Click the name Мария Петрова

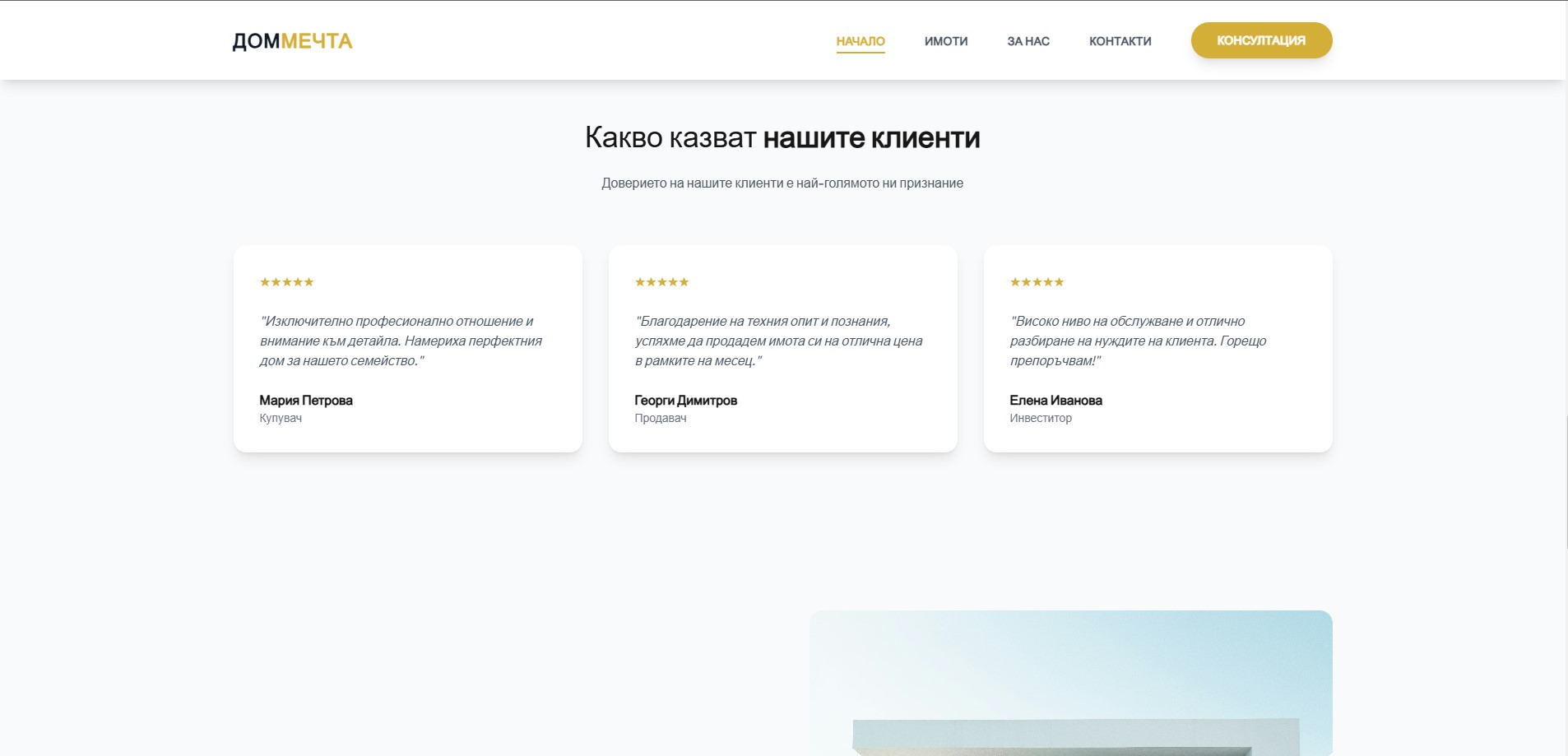pos(305,401)
